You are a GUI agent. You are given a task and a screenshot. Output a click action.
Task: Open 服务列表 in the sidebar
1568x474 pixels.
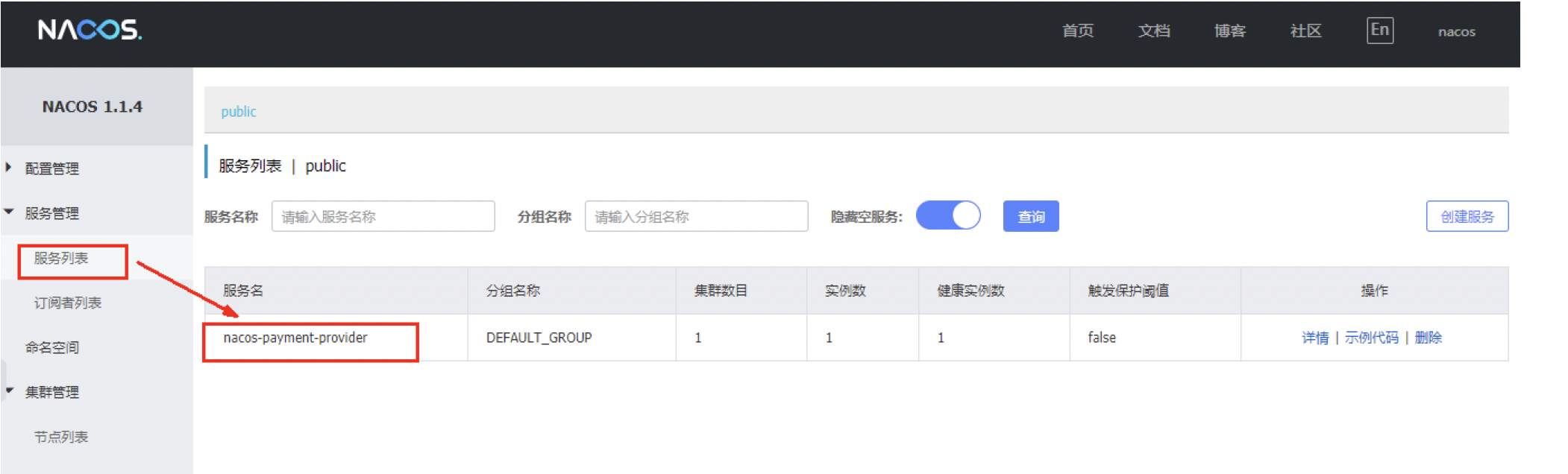point(61,259)
